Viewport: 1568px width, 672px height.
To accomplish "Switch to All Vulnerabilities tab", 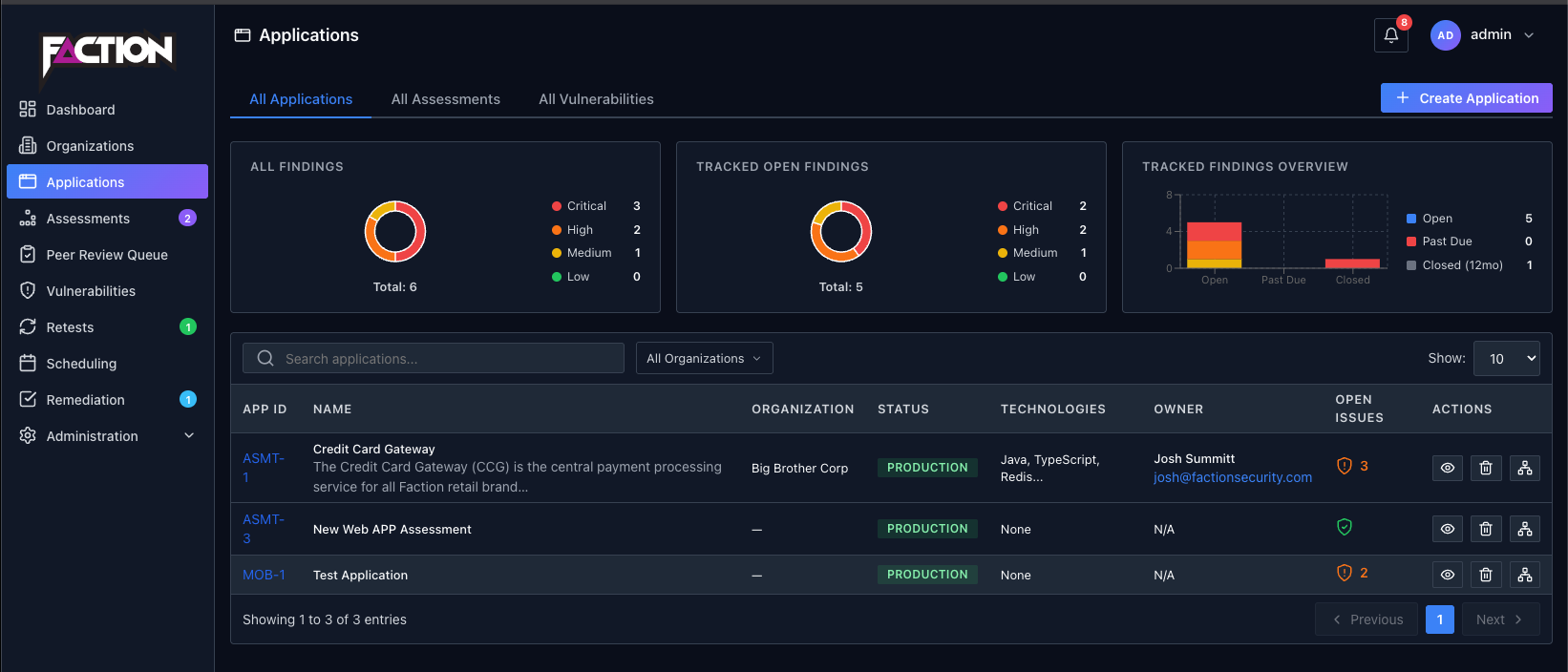I will click(x=596, y=99).
